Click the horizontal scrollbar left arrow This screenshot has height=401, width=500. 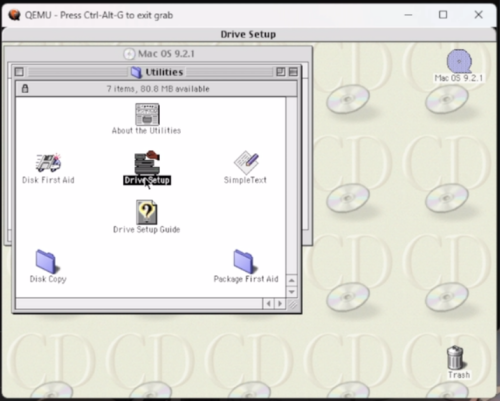click(268, 304)
